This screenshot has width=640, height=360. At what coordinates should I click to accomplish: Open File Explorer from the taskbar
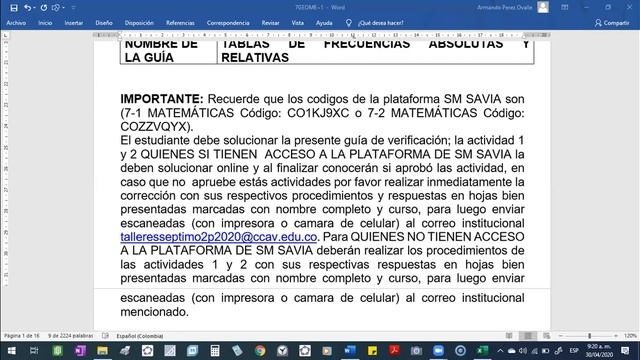pyautogui.click(x=102, y=351)
